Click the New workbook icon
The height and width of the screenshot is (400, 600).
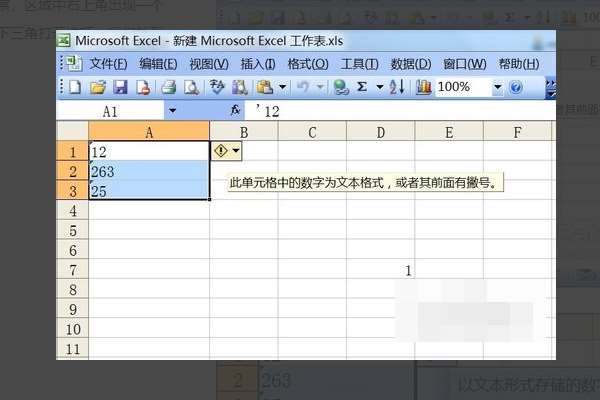(x=75, y=87)
